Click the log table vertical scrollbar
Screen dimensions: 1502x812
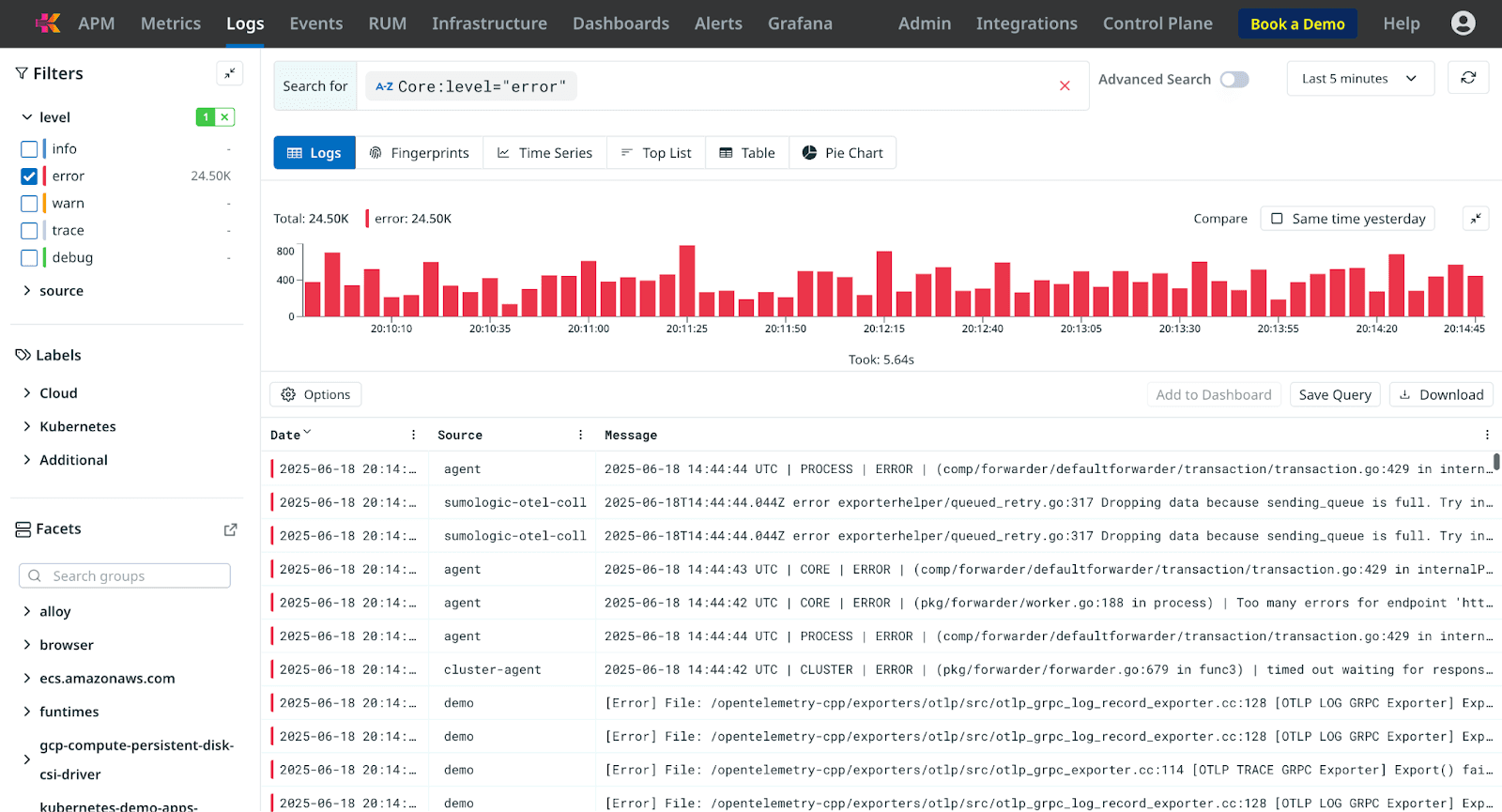point(1496,462)
